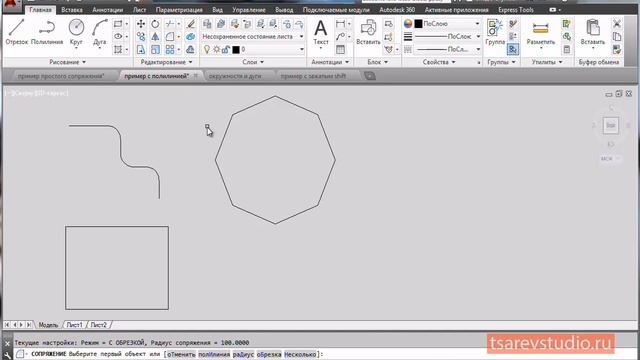Open the Параметризация ribbon tab
This screenshot has height=360, width=640.
click(x=179, y=9)
